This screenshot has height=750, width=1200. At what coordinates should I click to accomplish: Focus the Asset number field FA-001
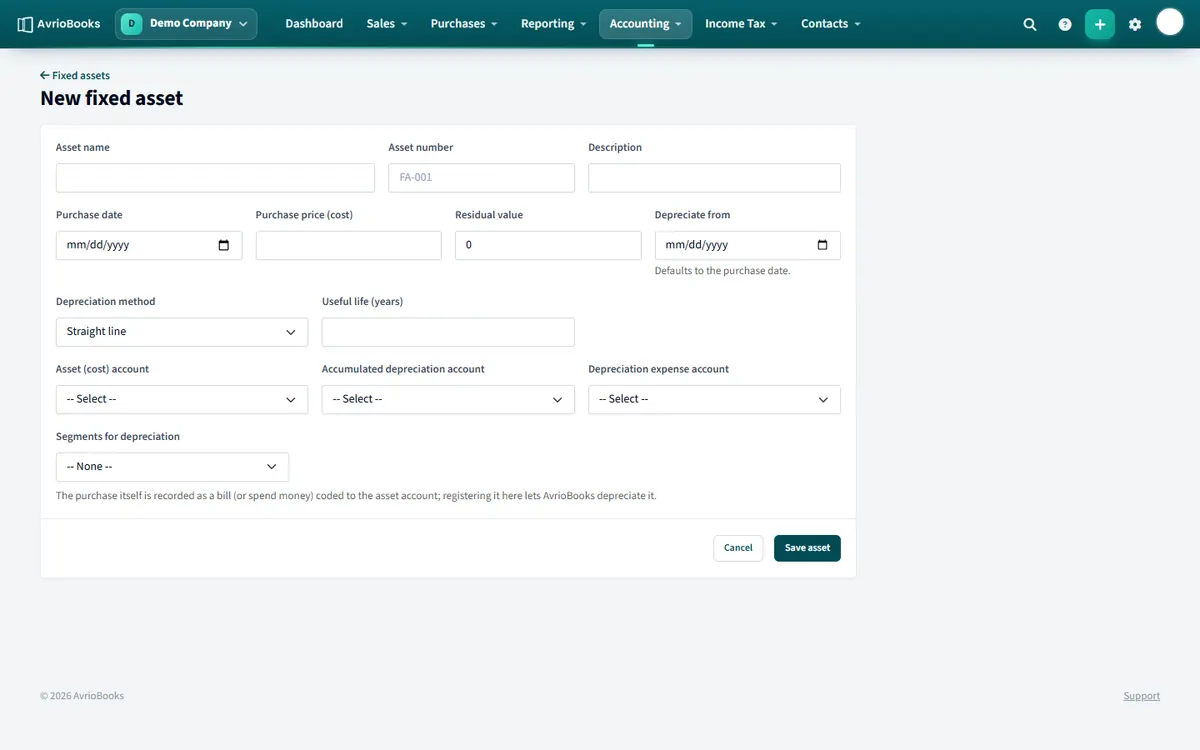481,178
